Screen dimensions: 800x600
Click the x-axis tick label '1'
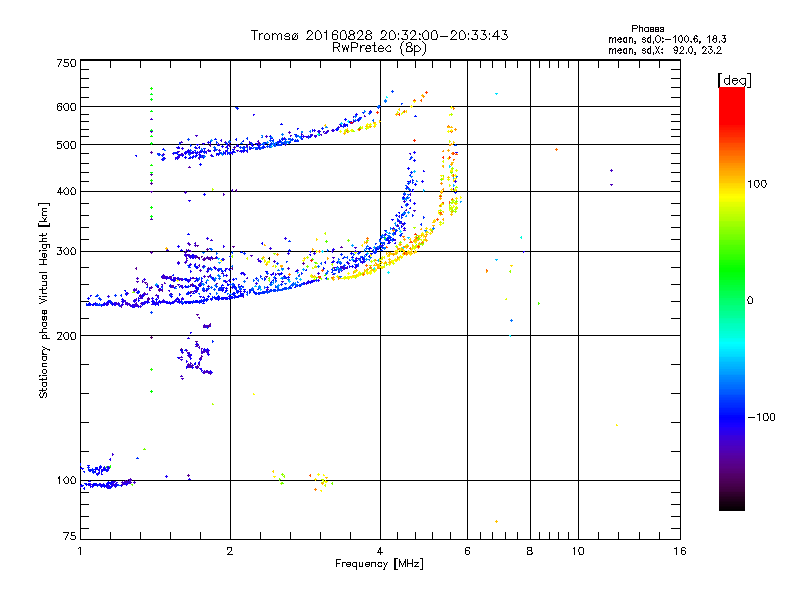click(80, 551)
